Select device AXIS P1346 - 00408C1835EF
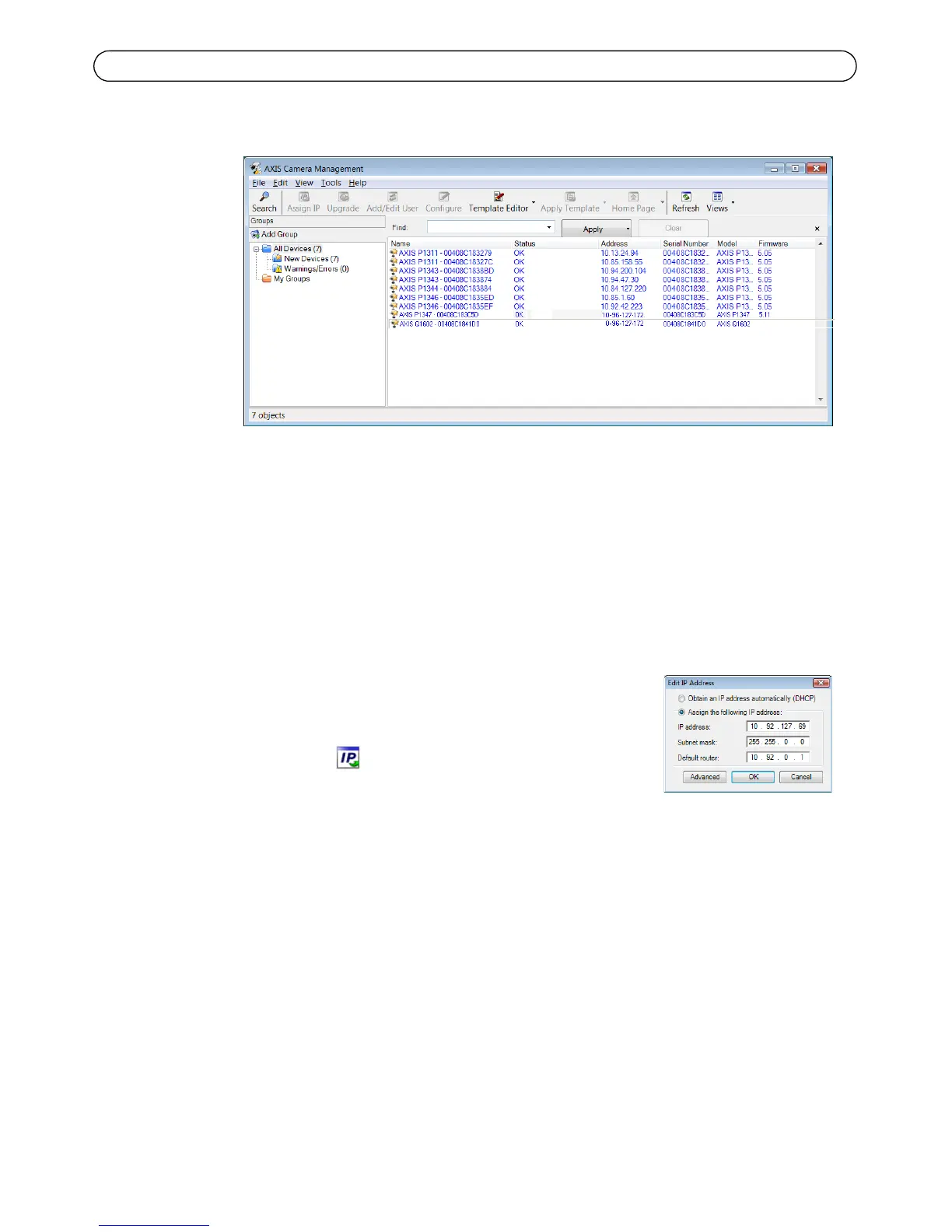This screenshot has height=1232, width=952. (x=446, y=306)
